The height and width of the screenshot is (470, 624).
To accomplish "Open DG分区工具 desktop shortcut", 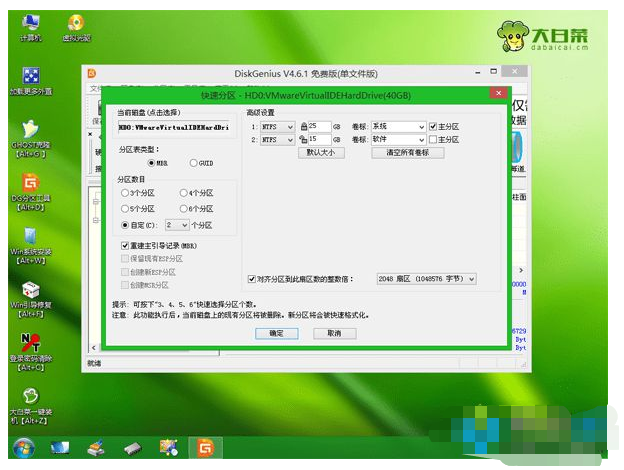I will (x=30, y=189).
